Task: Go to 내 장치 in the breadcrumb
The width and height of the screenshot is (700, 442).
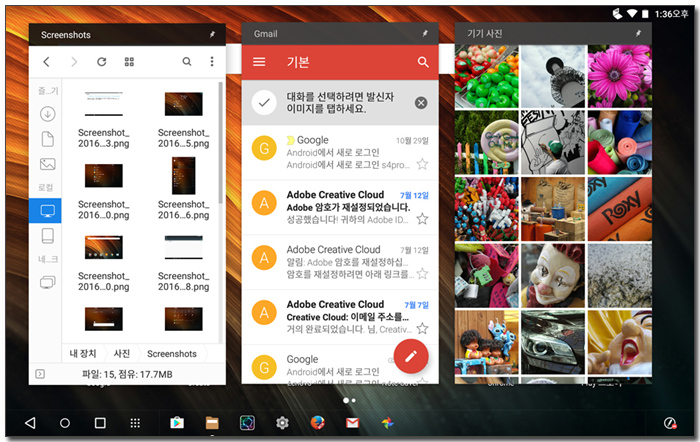Action: pos(83,354)
